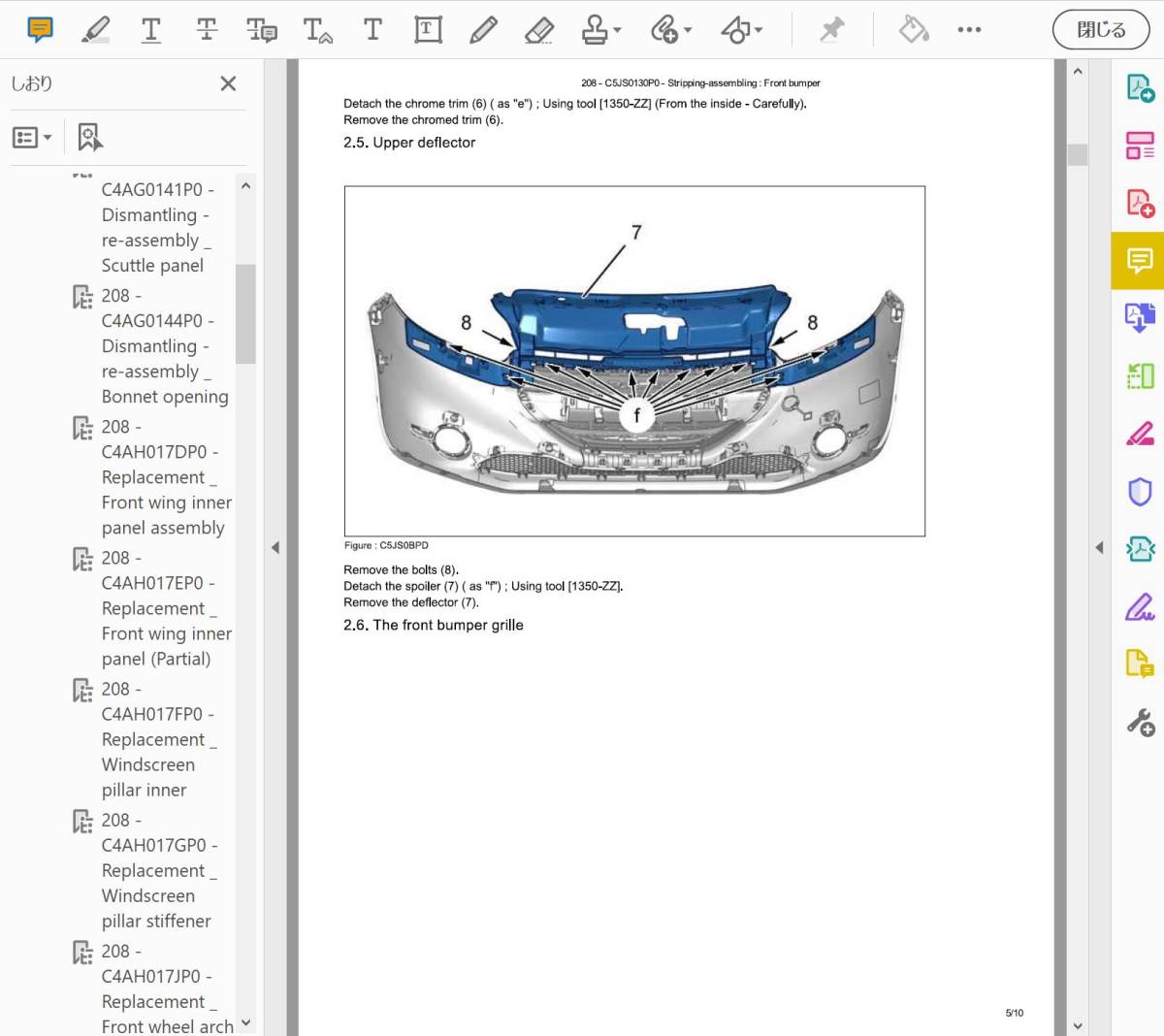Click the 閉じる button

(x=1101, y=30)
